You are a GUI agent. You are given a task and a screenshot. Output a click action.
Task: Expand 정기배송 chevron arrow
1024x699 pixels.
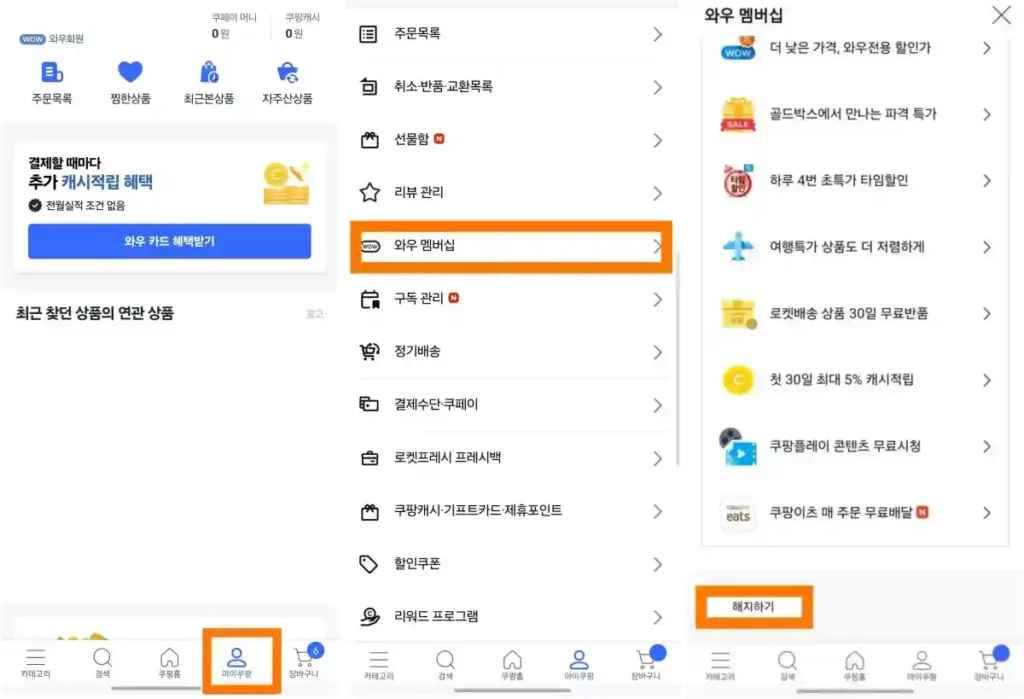[658, 353]
